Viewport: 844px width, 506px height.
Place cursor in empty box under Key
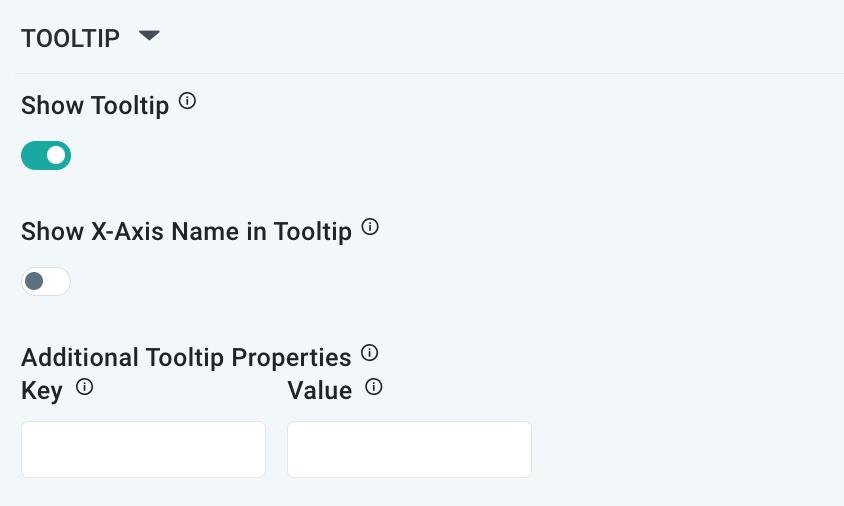click(143, 449)
